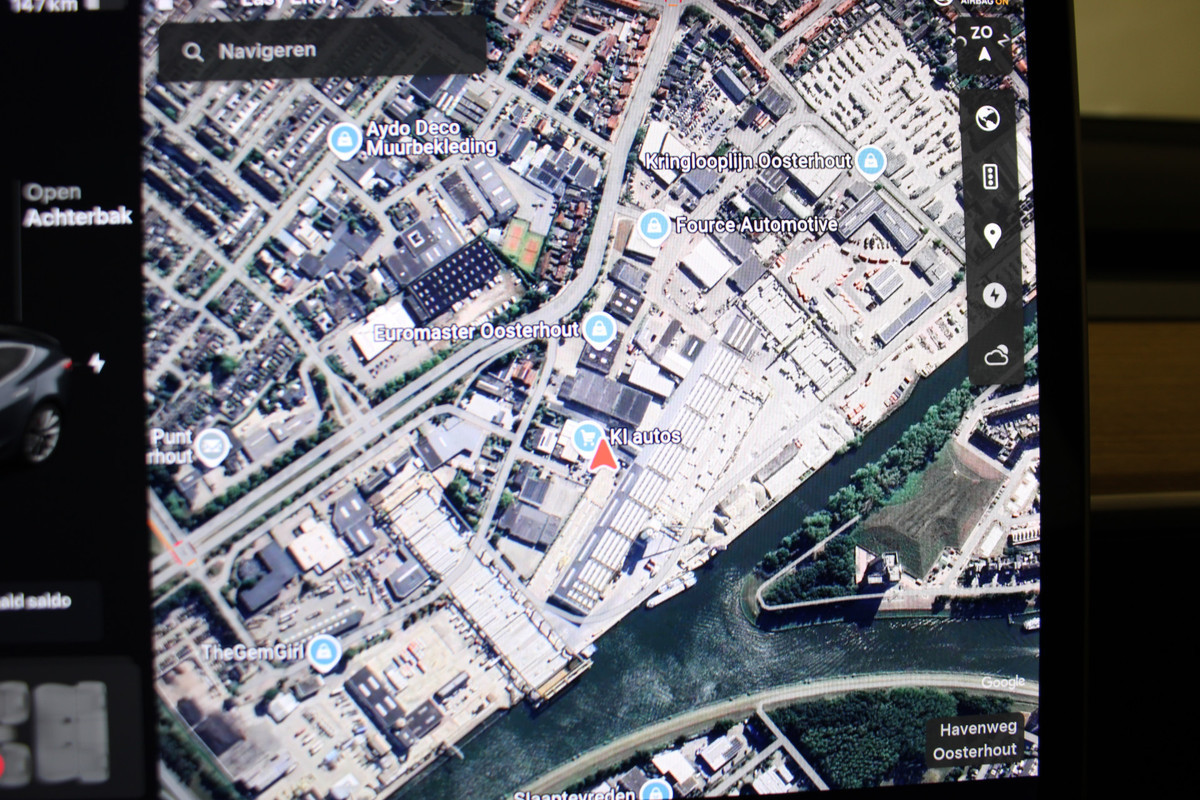Screen dimensions: 1200x800
Task: Toggle satellite view with globe icon
Action: coord(988,120)
